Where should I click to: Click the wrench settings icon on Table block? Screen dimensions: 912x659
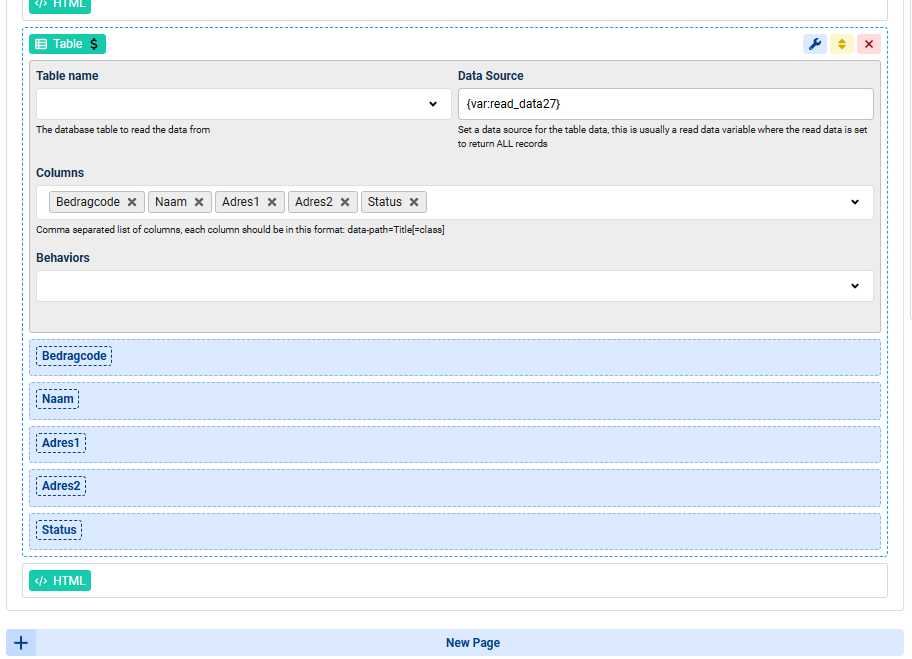(815, 44)
